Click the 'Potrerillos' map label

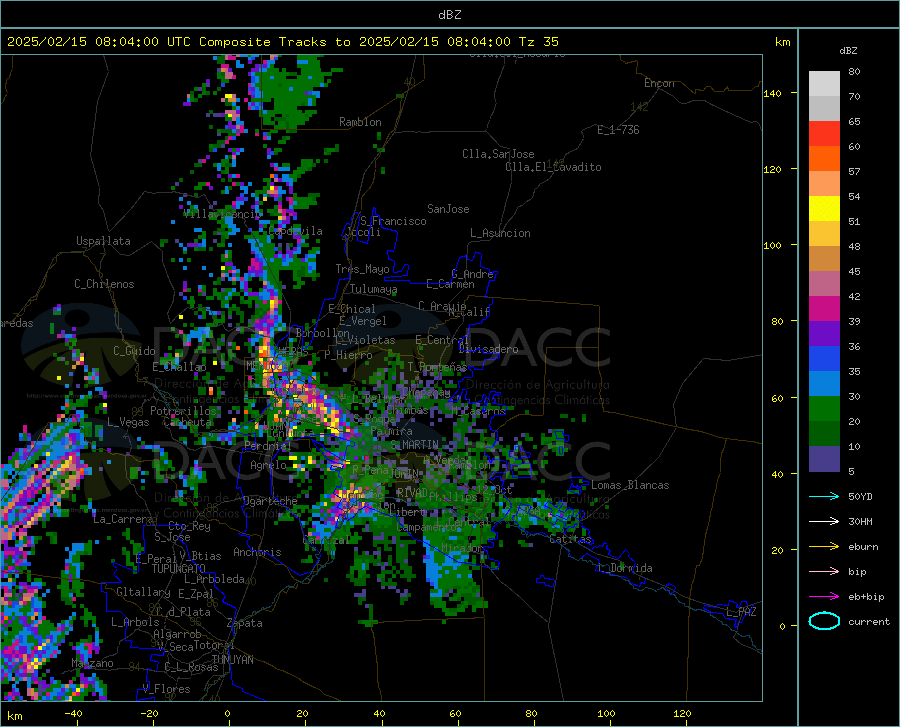click(x=183, y=411)
